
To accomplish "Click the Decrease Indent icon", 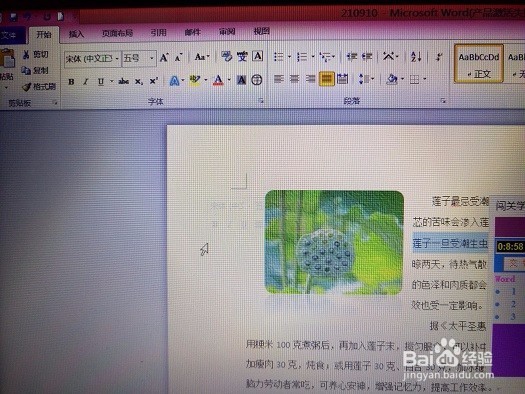I will 352,57.
